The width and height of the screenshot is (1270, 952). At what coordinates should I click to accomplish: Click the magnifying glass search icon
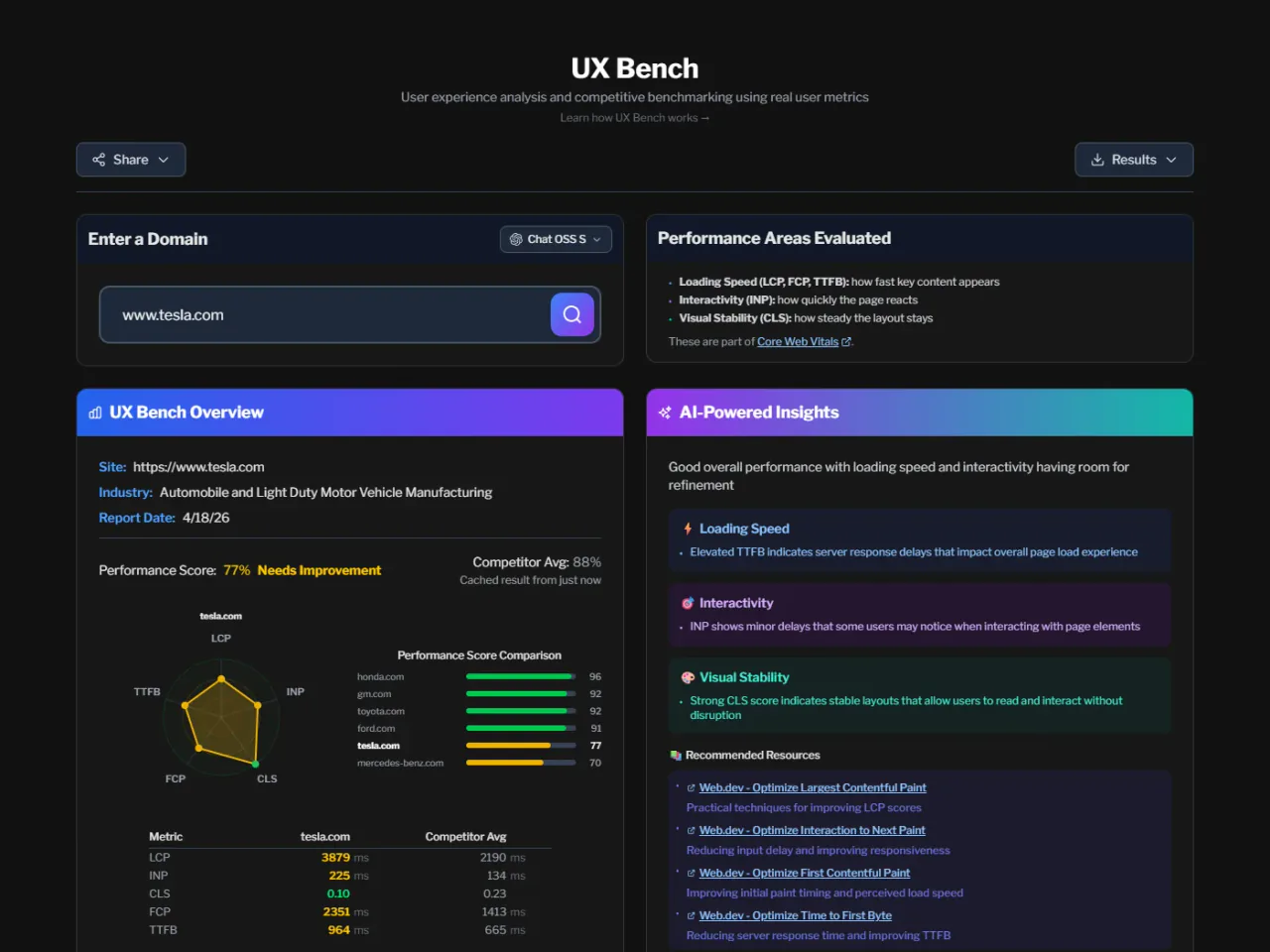571,314
